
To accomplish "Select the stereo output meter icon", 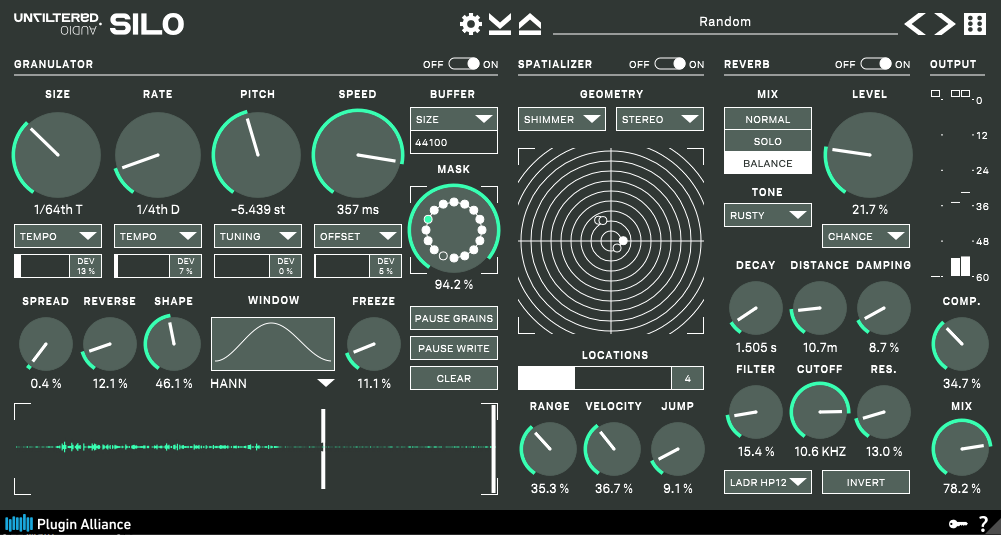I will (960, 93).
